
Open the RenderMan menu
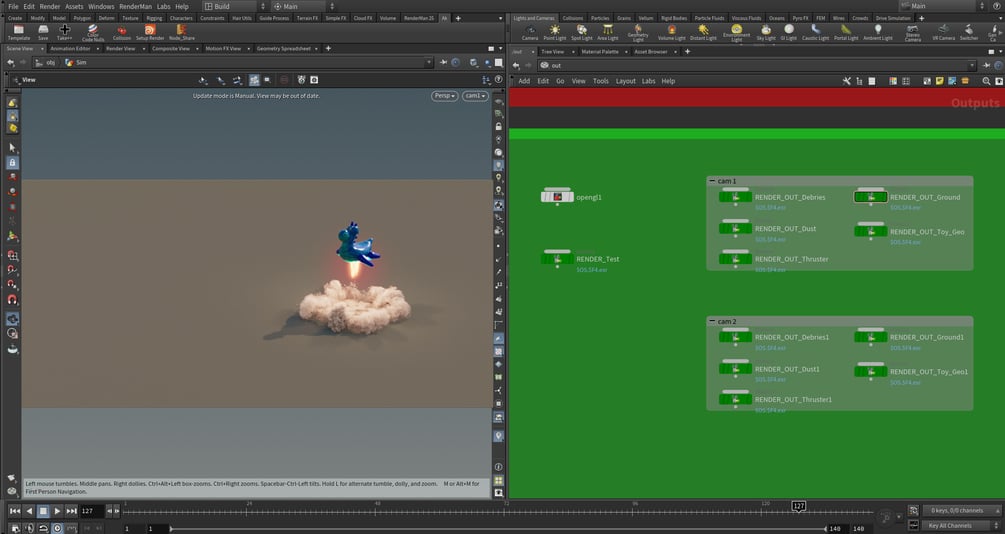point(135,6)
